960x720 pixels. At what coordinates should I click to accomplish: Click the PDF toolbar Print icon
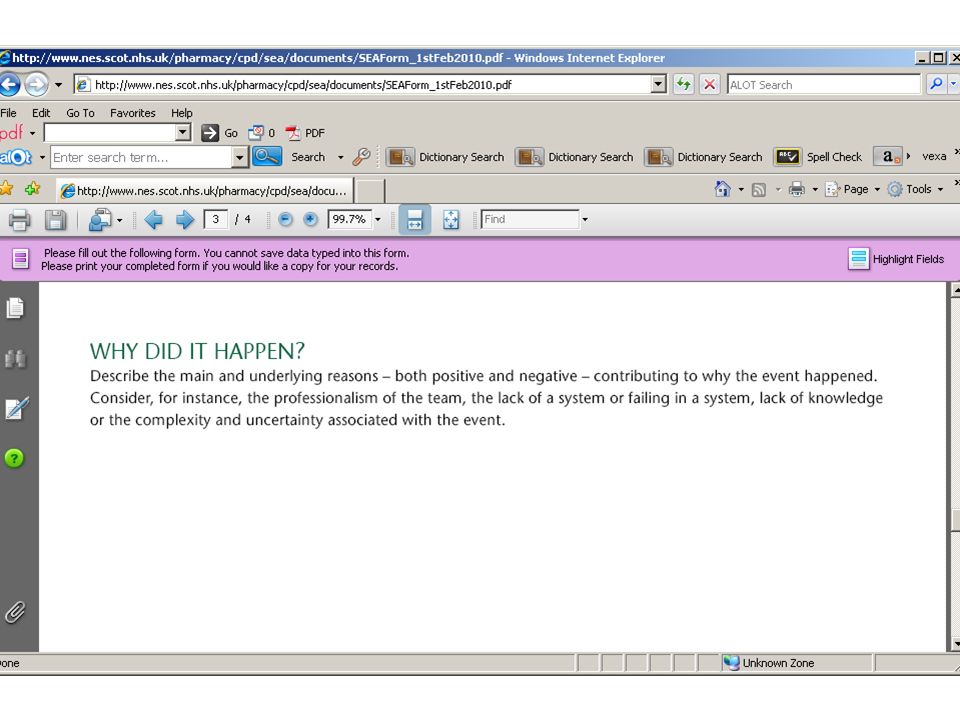pyautogui.click(x=19, y=220)
